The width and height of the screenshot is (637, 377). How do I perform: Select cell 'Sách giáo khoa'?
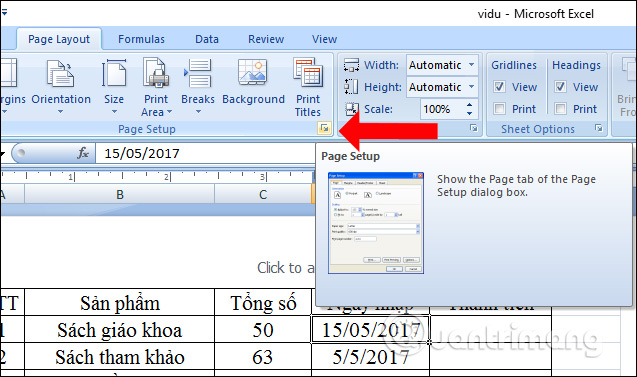coord(119,329)
